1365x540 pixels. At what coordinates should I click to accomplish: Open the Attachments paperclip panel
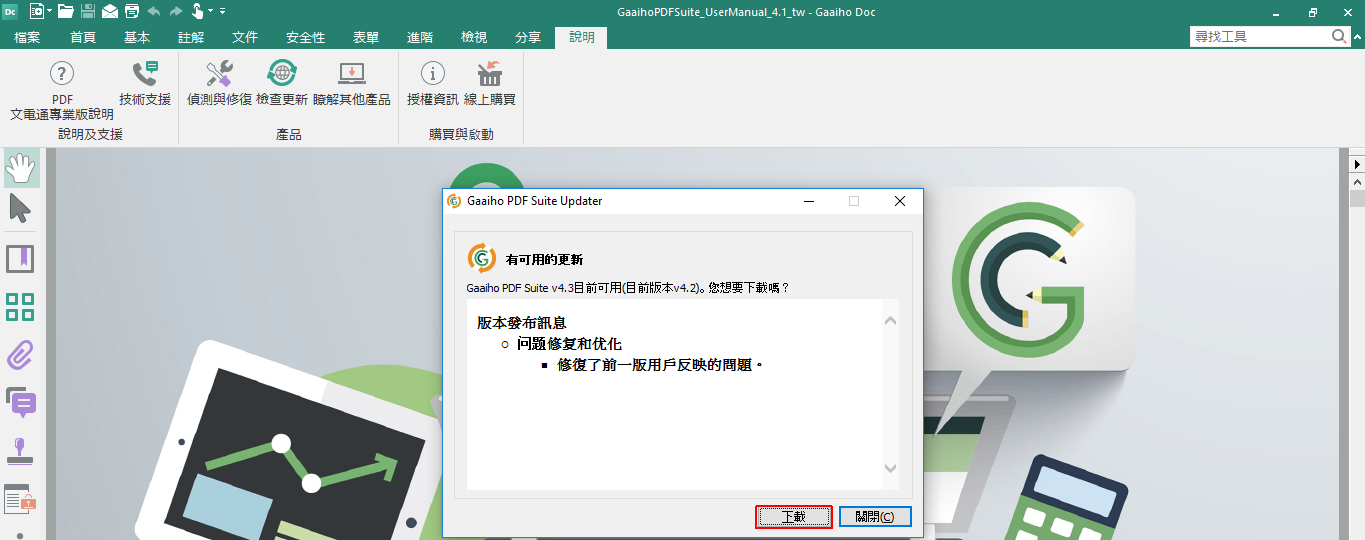click(20, 355)
